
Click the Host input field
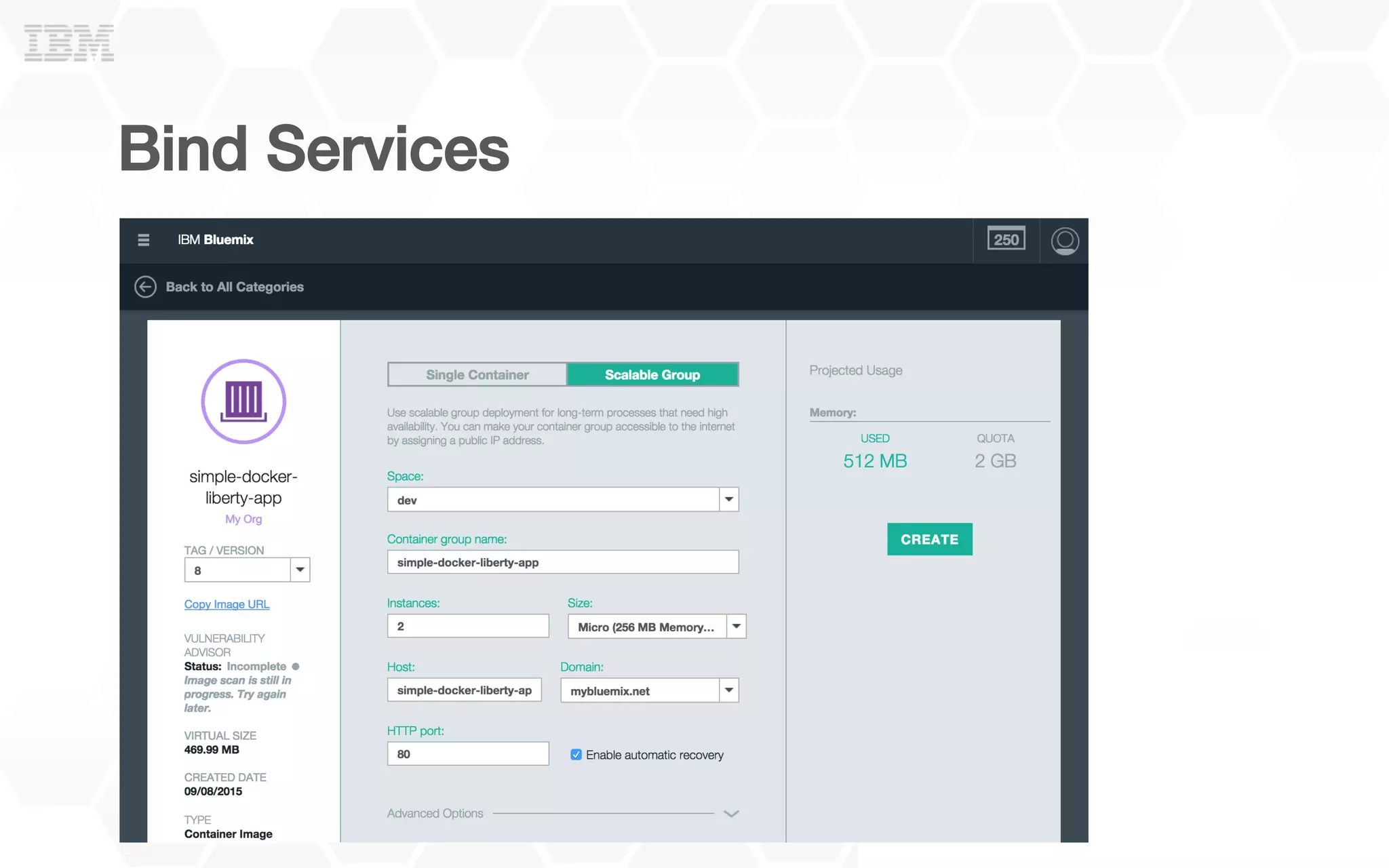pyautogui.click(x=465, y=690)
